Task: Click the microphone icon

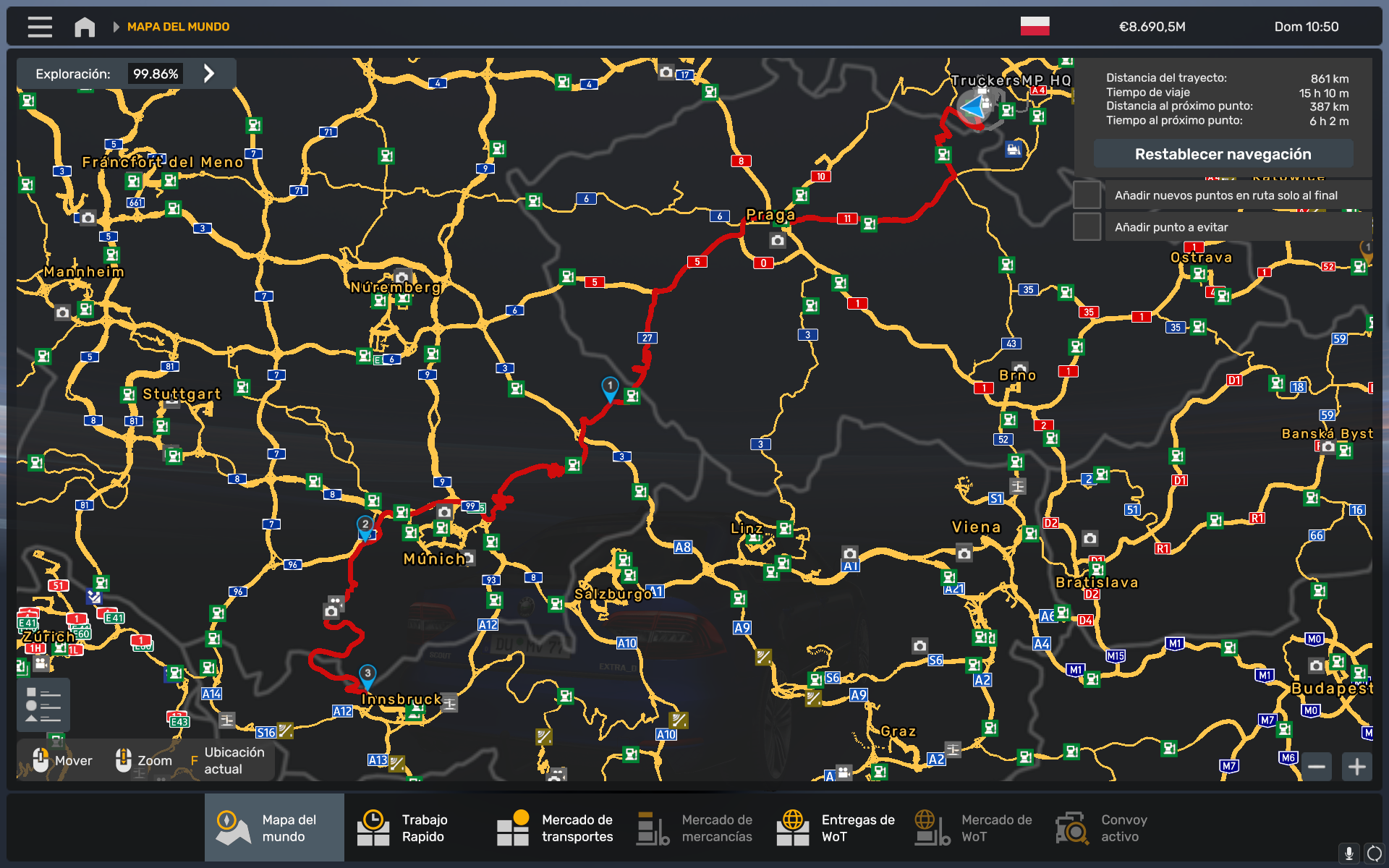Action: click(1348, 854)
